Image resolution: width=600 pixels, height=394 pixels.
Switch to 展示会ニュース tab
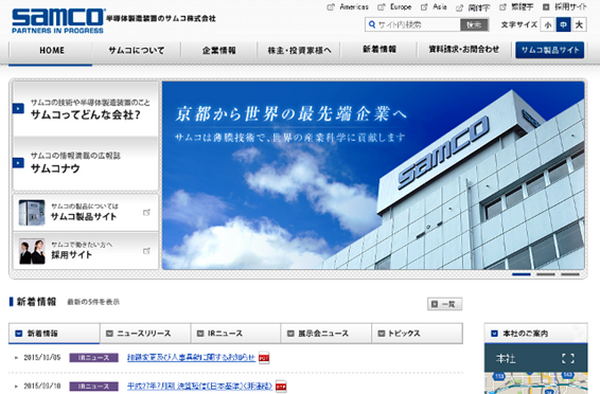(x=326, y=334)
